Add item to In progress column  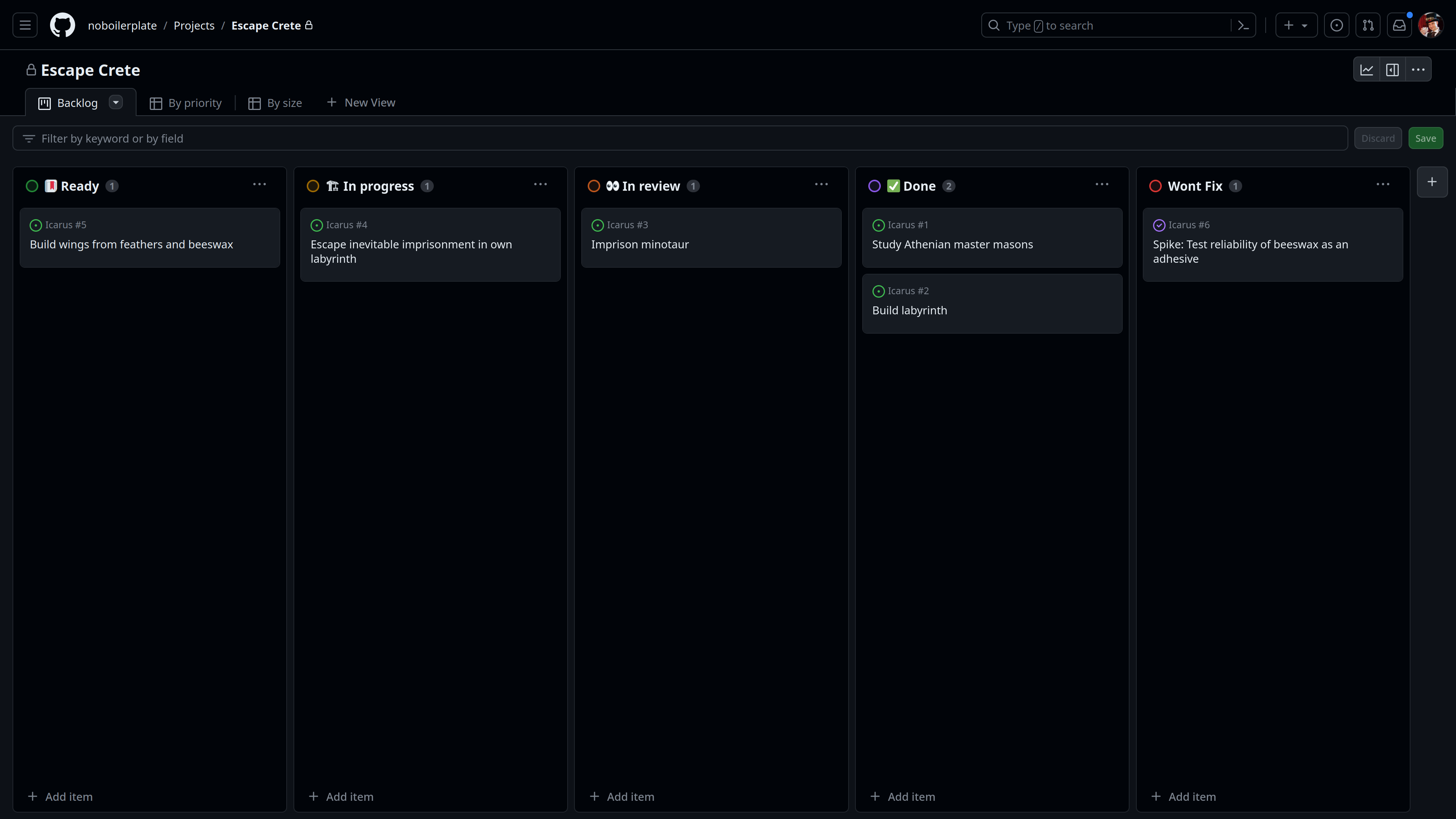[341, 796]
